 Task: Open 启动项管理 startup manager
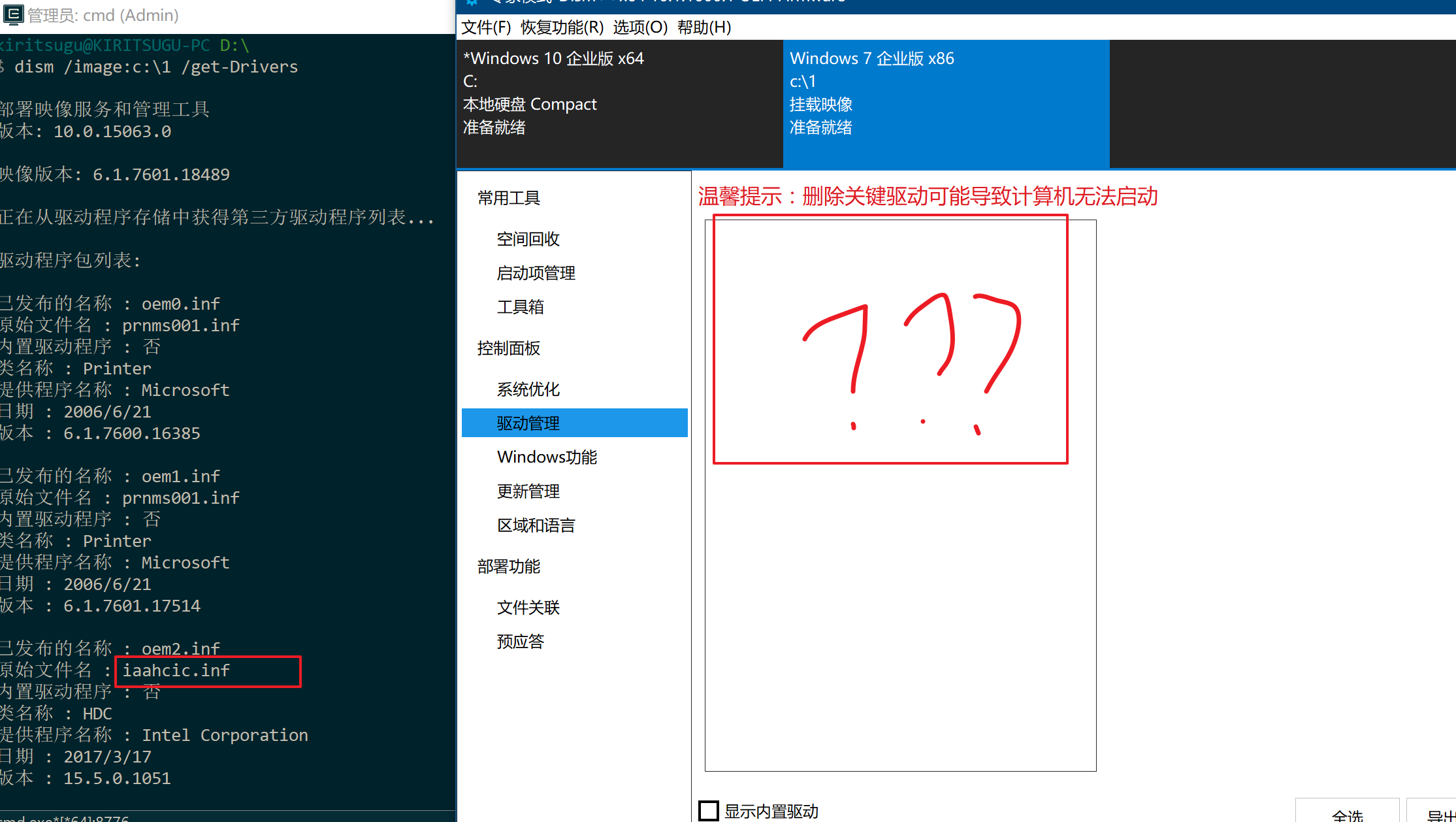coord(536,273)
